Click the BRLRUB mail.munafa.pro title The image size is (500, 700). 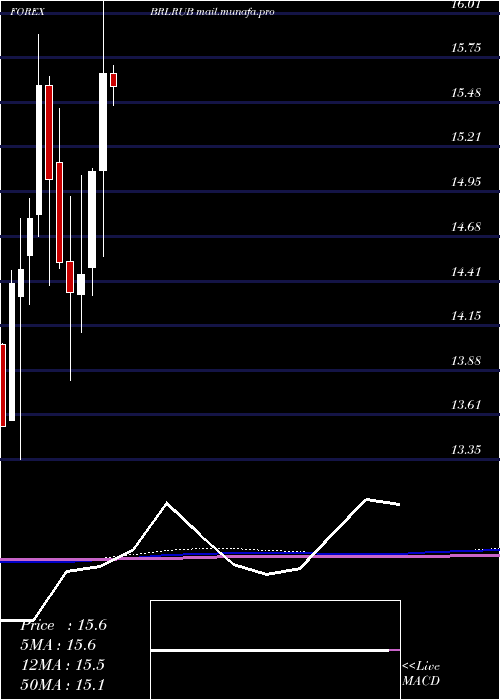pyautogui.click(x=212, y=12)
